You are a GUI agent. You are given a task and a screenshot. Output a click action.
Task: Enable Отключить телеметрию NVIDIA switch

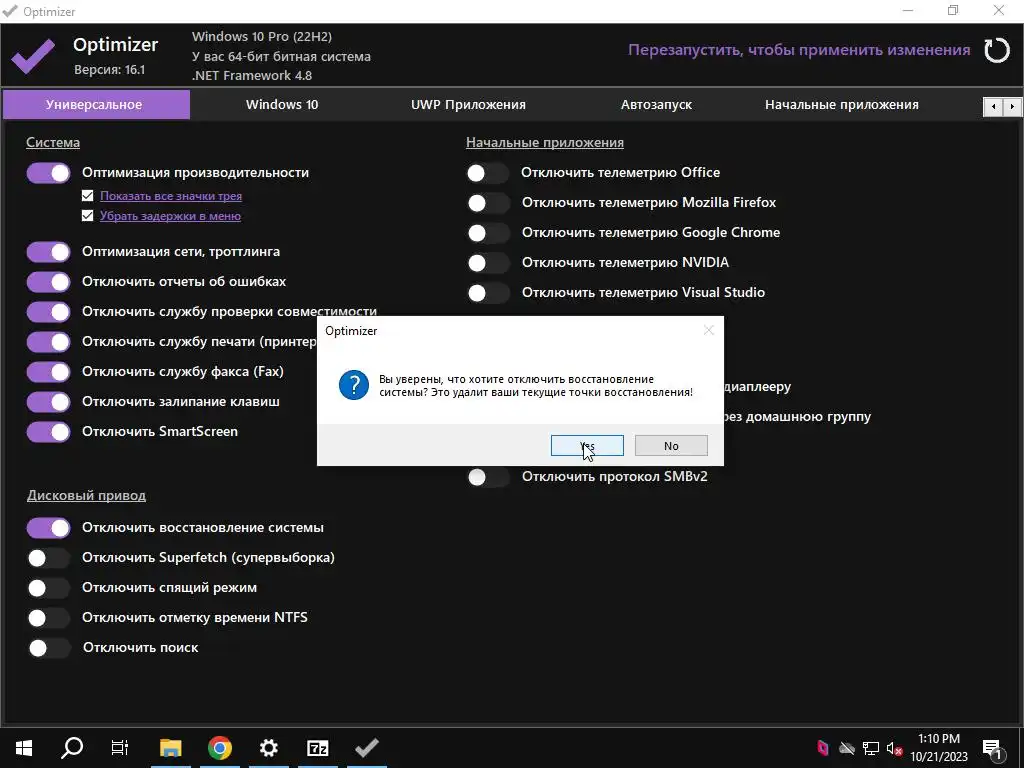point(488,263)
